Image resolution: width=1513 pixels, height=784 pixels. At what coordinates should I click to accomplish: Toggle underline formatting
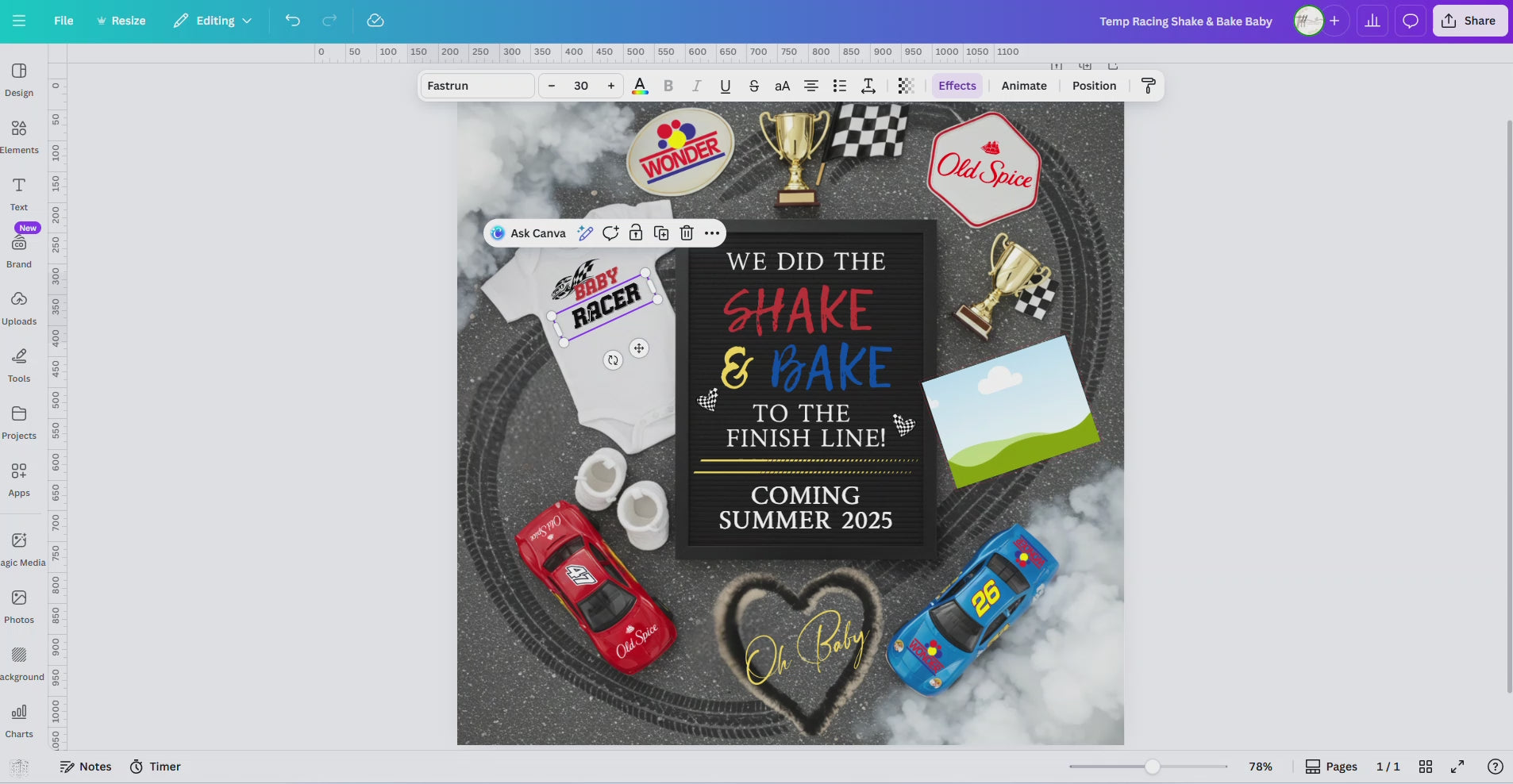[x=724, y=85]
